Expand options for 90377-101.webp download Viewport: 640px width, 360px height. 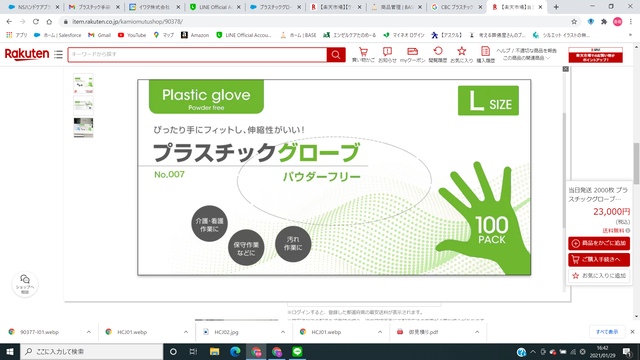point(89,332)
